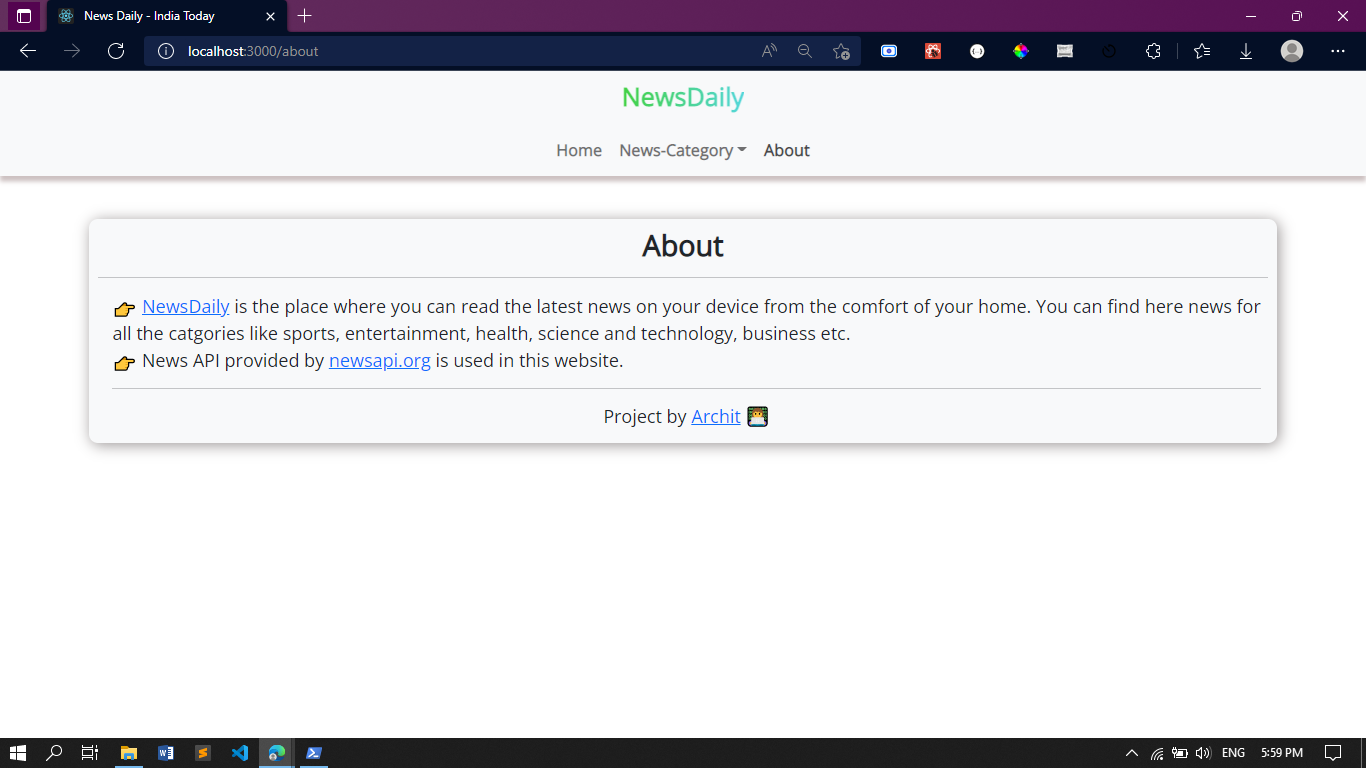Select the About nav item

click(x=787, y=150)
